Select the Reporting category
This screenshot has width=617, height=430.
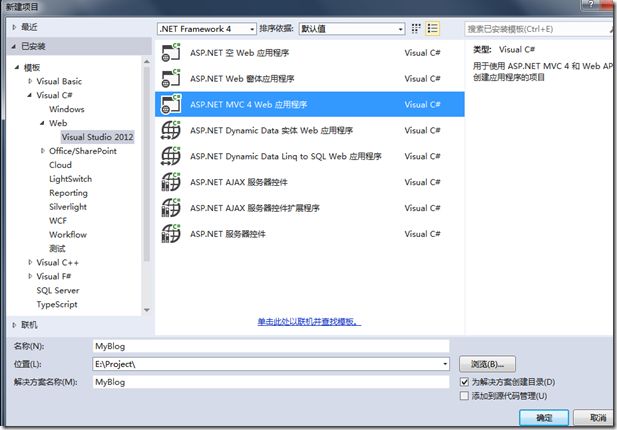pyautogui.click(x=68, y=193)
